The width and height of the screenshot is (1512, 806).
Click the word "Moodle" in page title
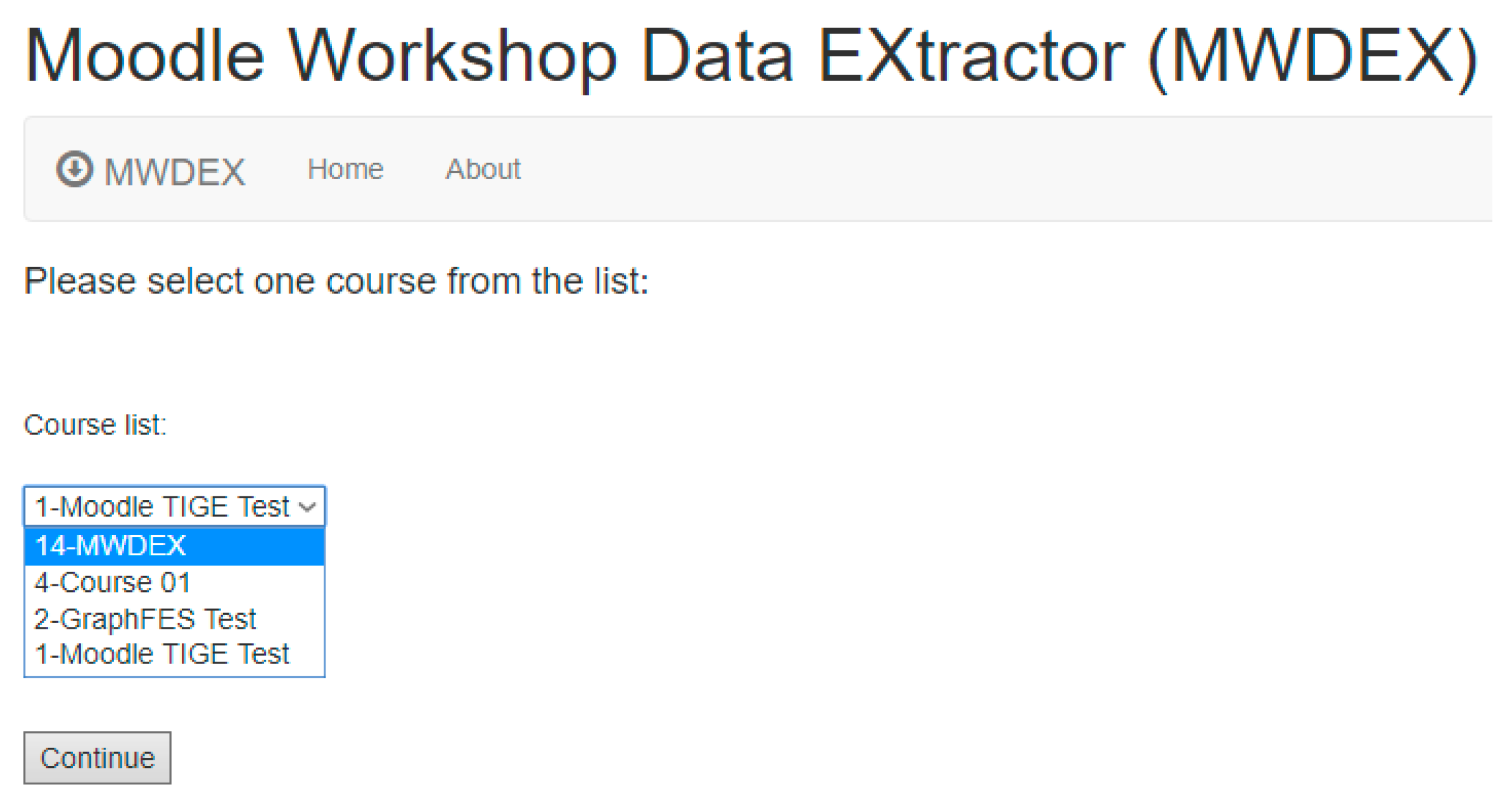point(144,56)
